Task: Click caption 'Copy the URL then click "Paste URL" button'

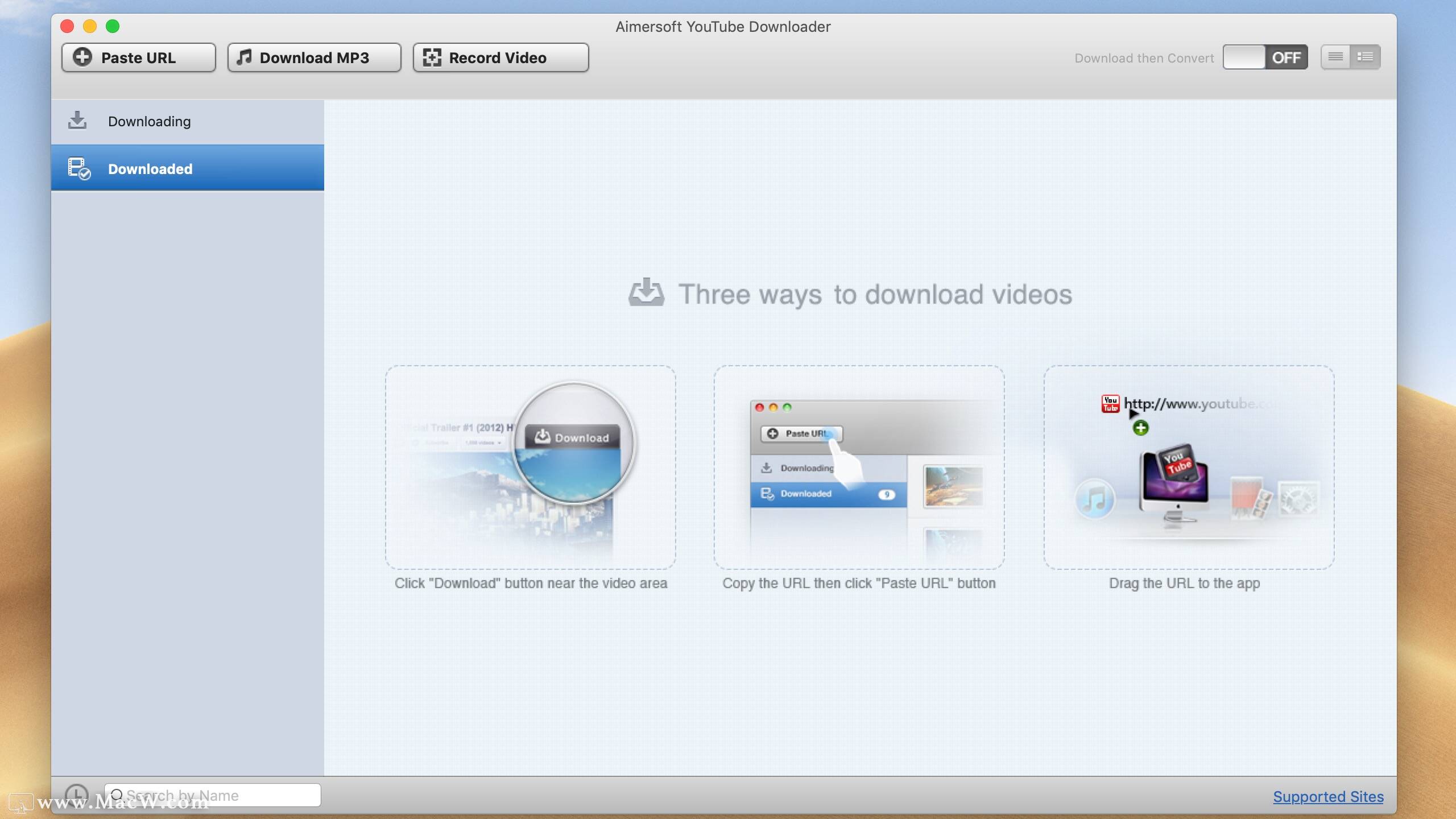Action: pyautogui.click(x=859, y=584)
